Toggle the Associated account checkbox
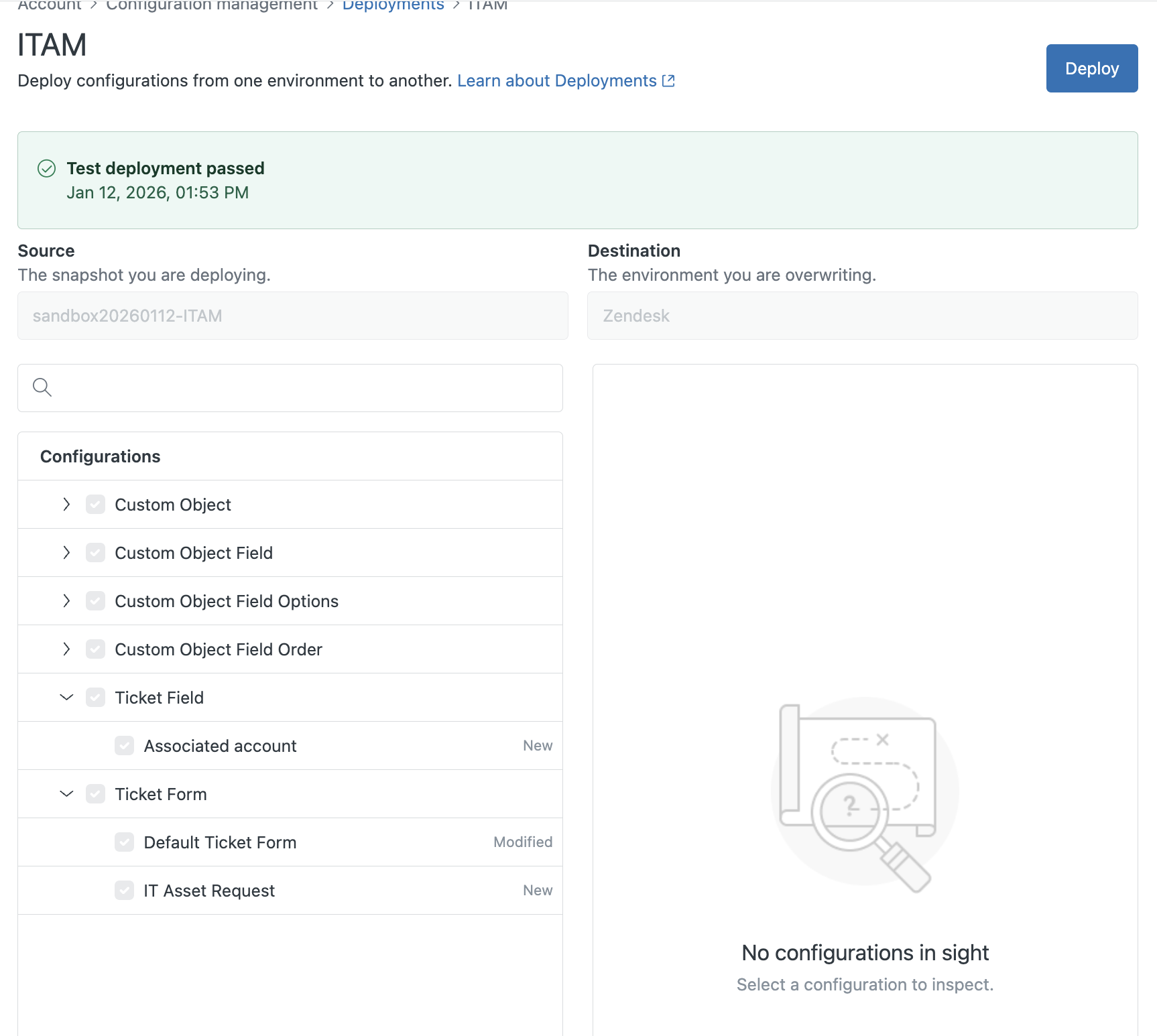 point(124,746)
